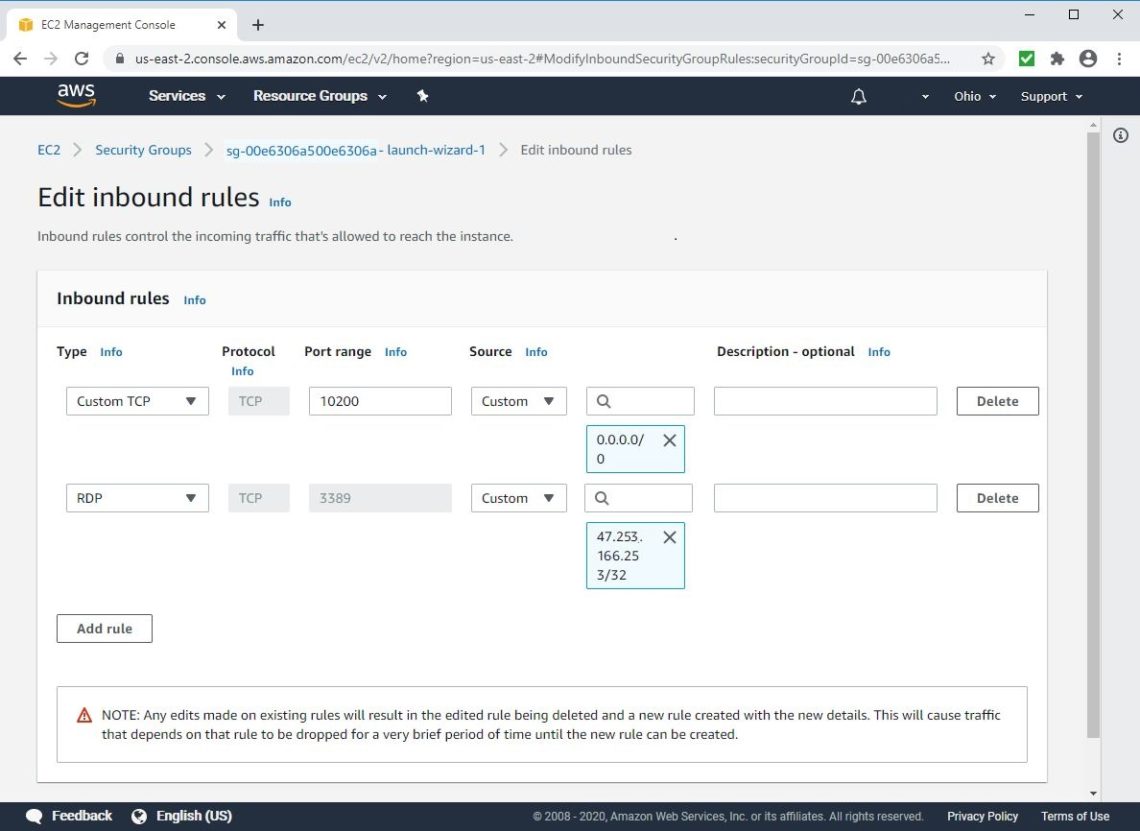Click the Info link next to Type
This screenshot has width=1140, height=831.
(111, 352)
